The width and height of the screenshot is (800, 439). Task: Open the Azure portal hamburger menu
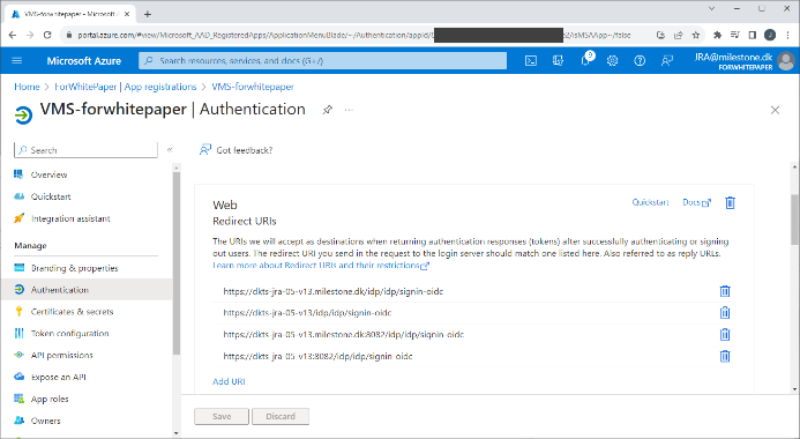pyautogui.click(x=17, y=61)
